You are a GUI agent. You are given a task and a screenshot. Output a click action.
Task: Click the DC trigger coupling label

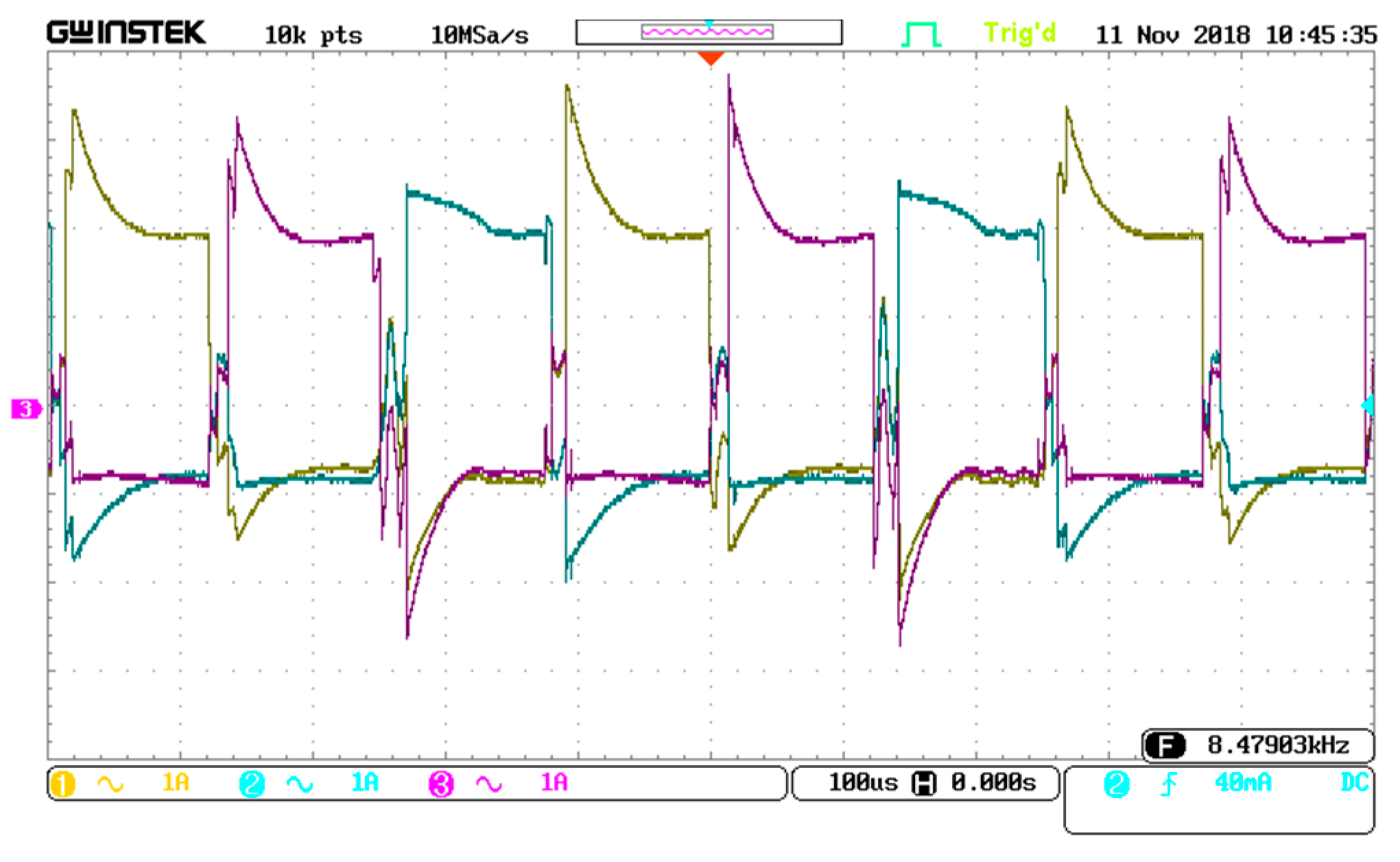(x=1354, y=783)
